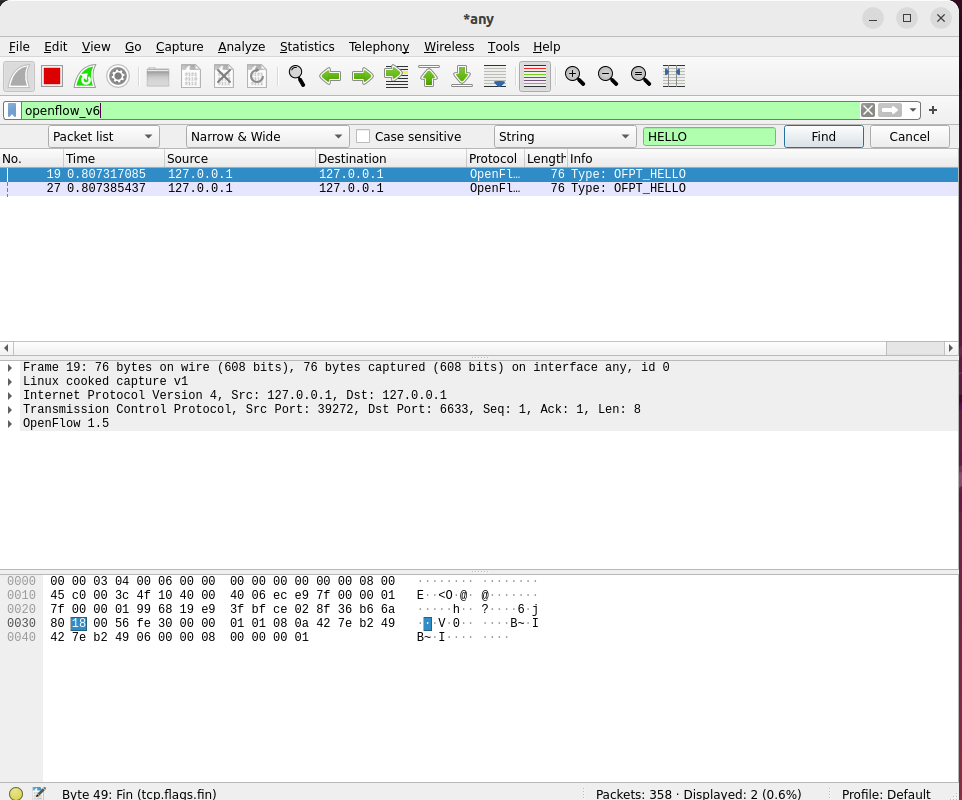Sort by the Protocol column header
This screenshot has width=962, height=800.
click(496, 159)
